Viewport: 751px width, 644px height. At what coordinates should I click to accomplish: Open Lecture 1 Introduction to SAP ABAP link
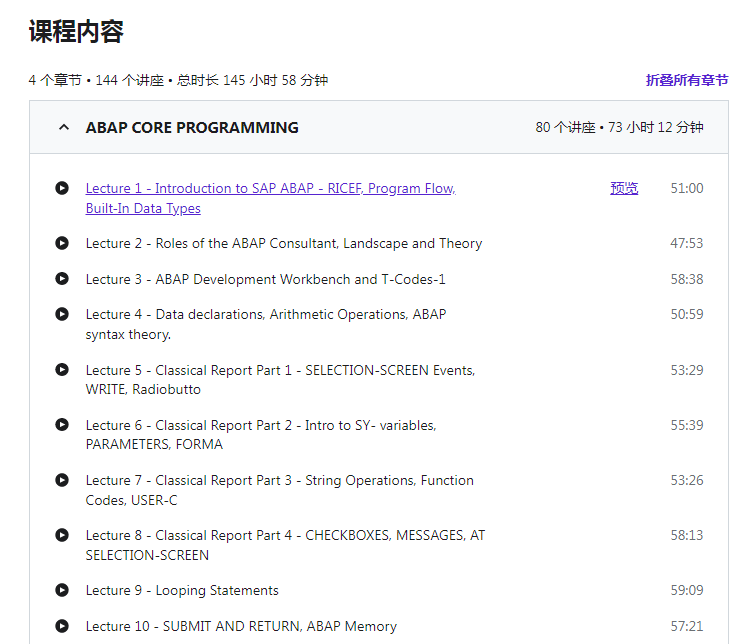271,198
